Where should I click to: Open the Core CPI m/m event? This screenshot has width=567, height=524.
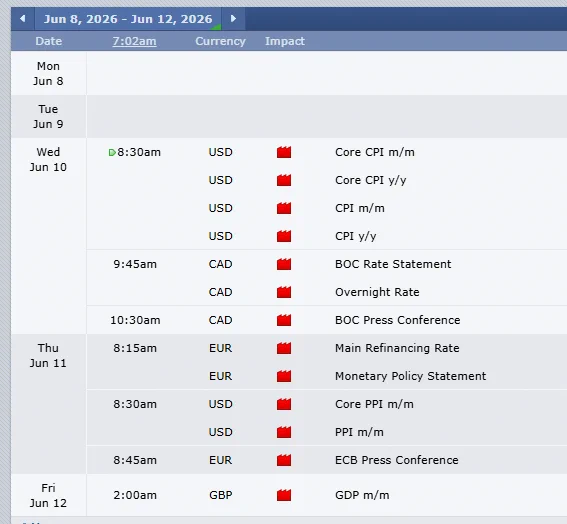point(375,152)
